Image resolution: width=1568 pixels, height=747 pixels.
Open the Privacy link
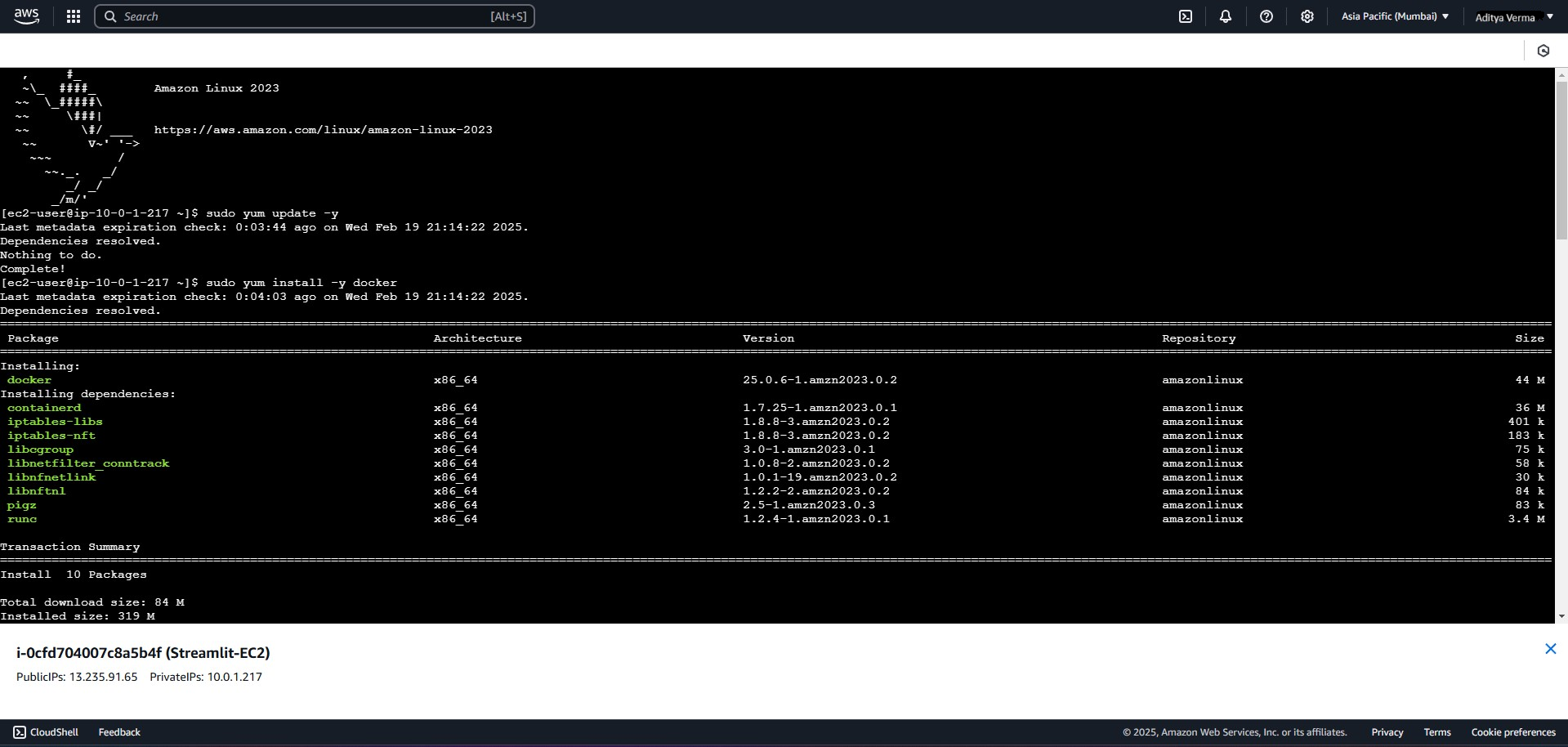pyautogui.click(x=1387, y=732)
